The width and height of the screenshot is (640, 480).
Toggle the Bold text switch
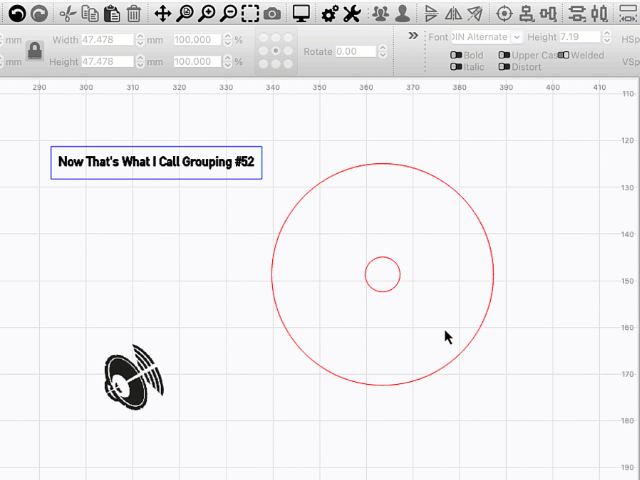(456, 55)
